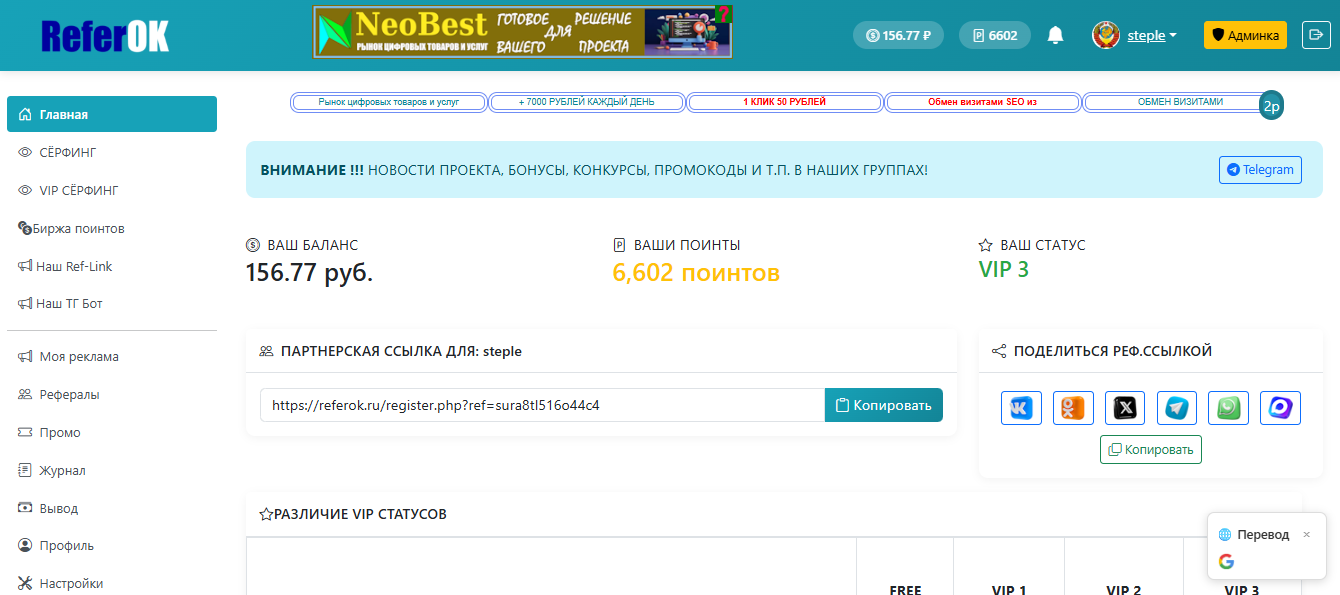
Task: Copy the partner link with Копировать
Action: click(x=884, y=405)
